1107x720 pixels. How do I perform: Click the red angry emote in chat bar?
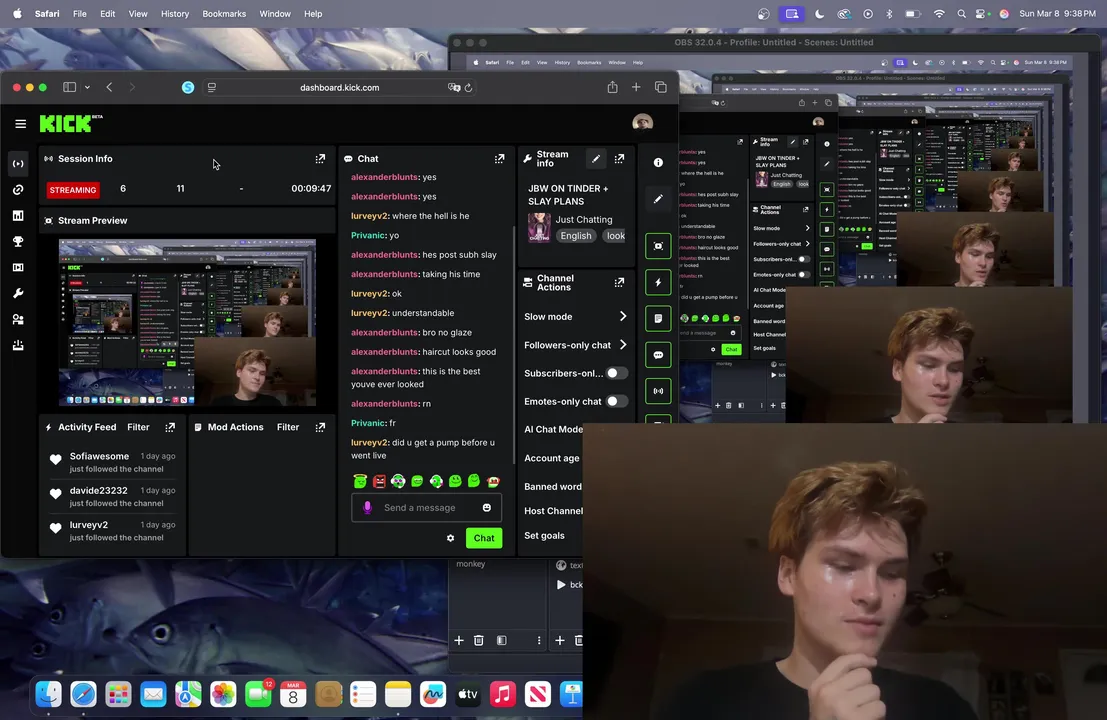pos(379,481)
